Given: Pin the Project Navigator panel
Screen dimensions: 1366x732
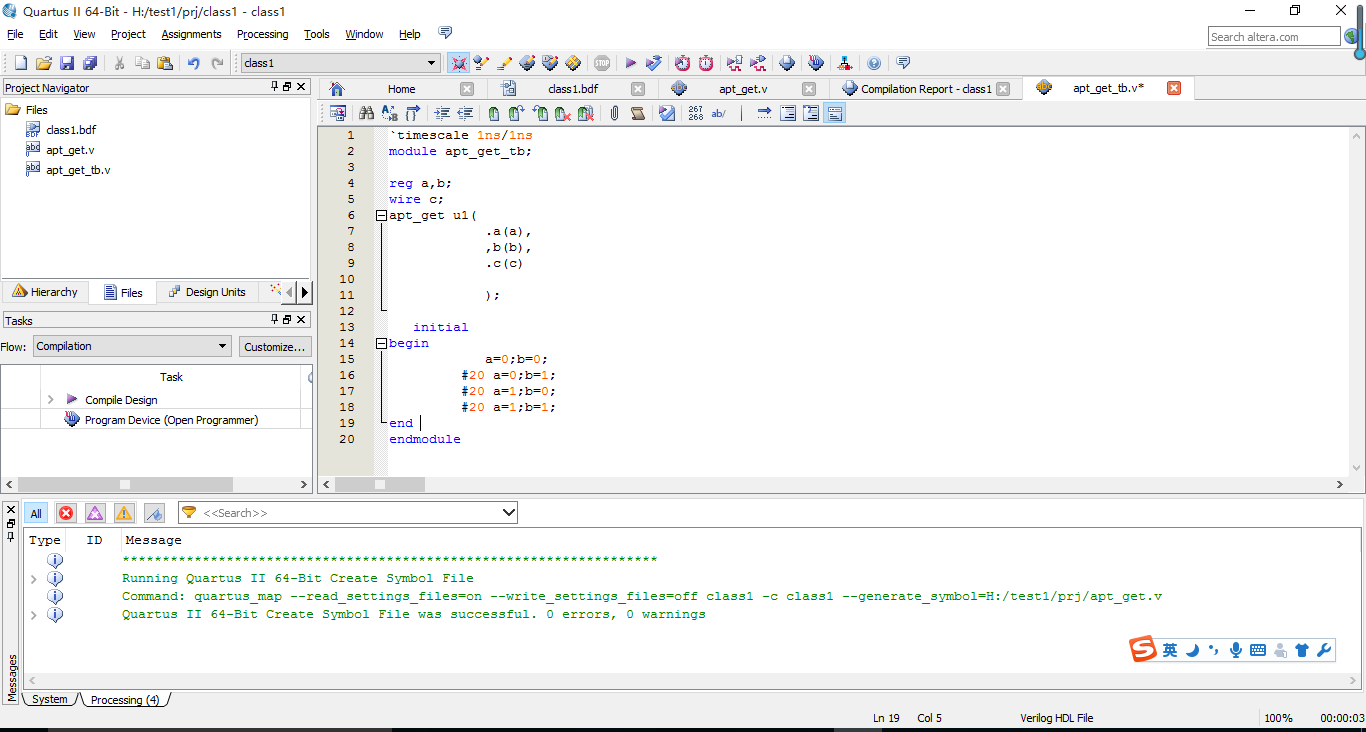Looking at the screenshot, I should (x=275, y=87).
